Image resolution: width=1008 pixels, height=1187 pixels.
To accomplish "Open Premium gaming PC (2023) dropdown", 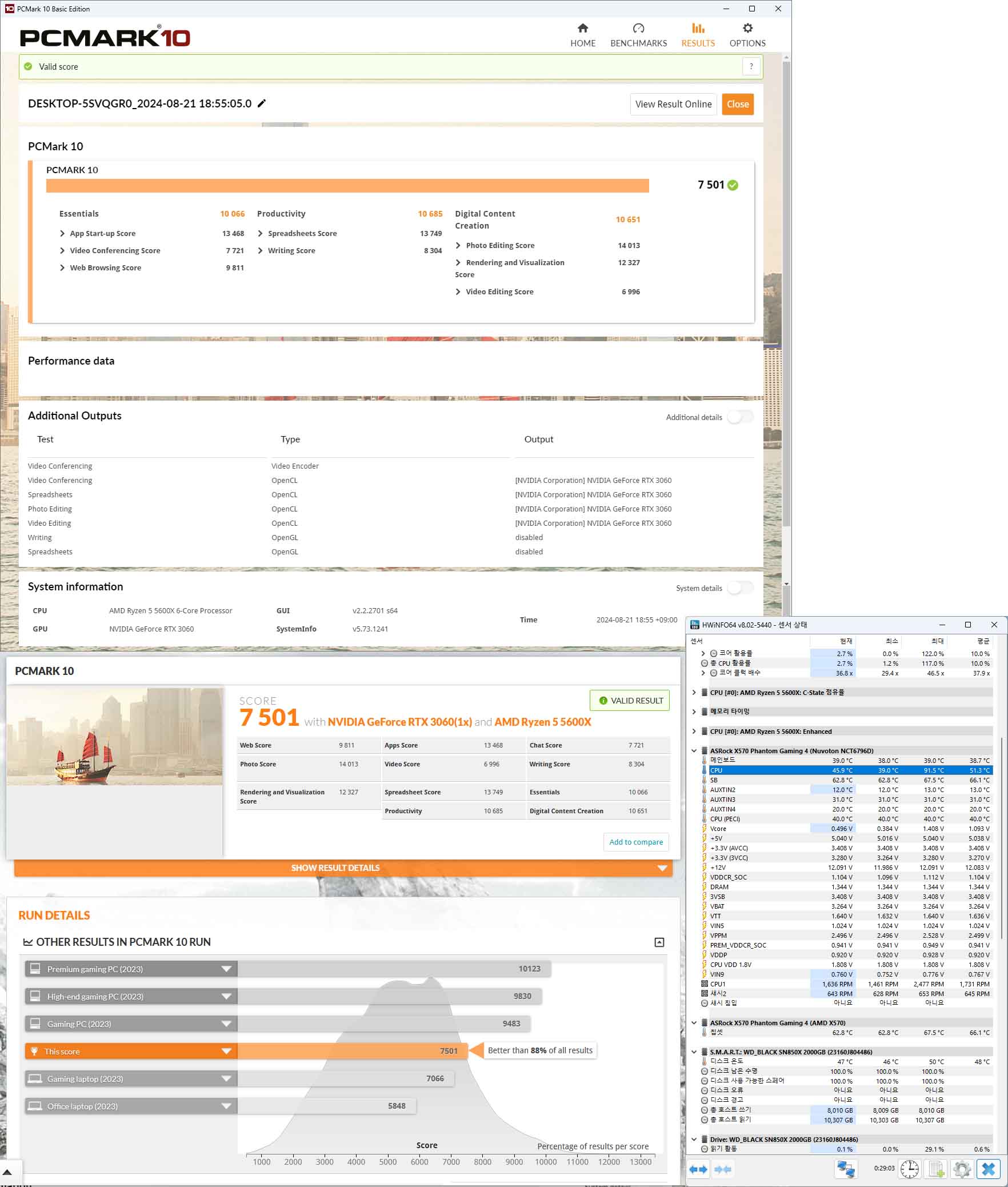I will click(x=226, y=969).
